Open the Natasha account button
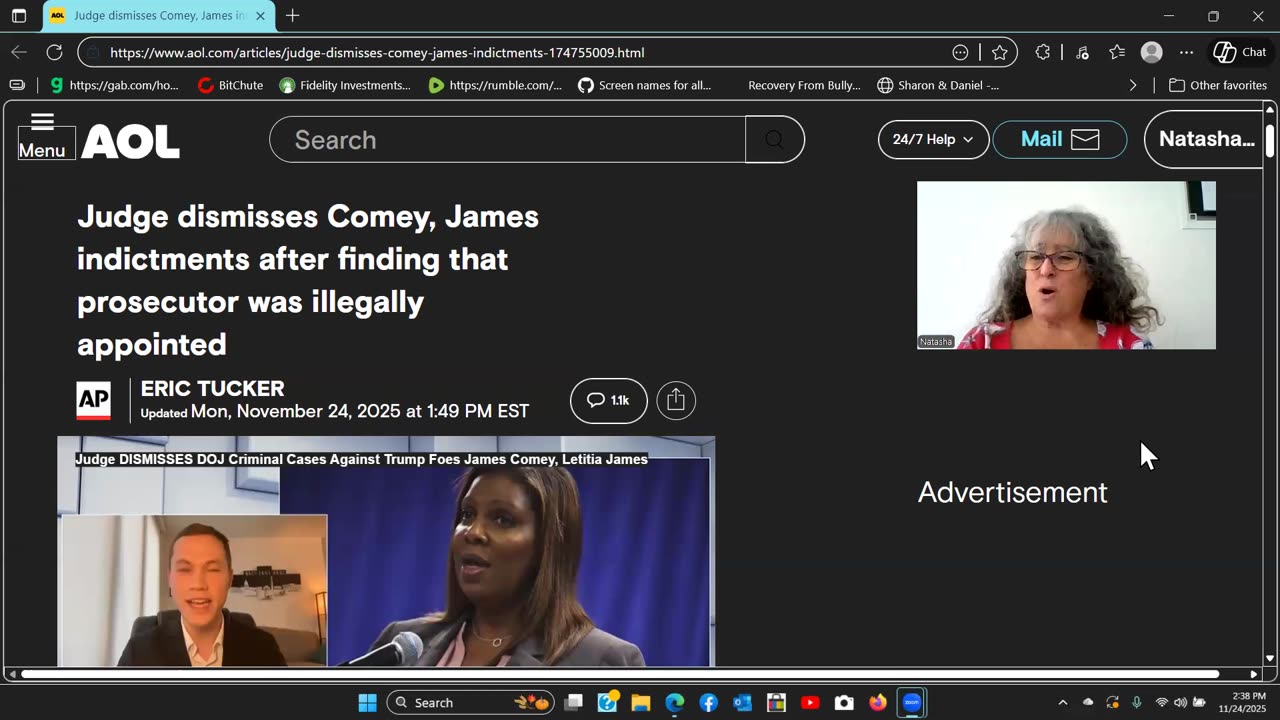The height and width of the screenshot is (720, 1280). [1205, 139]
